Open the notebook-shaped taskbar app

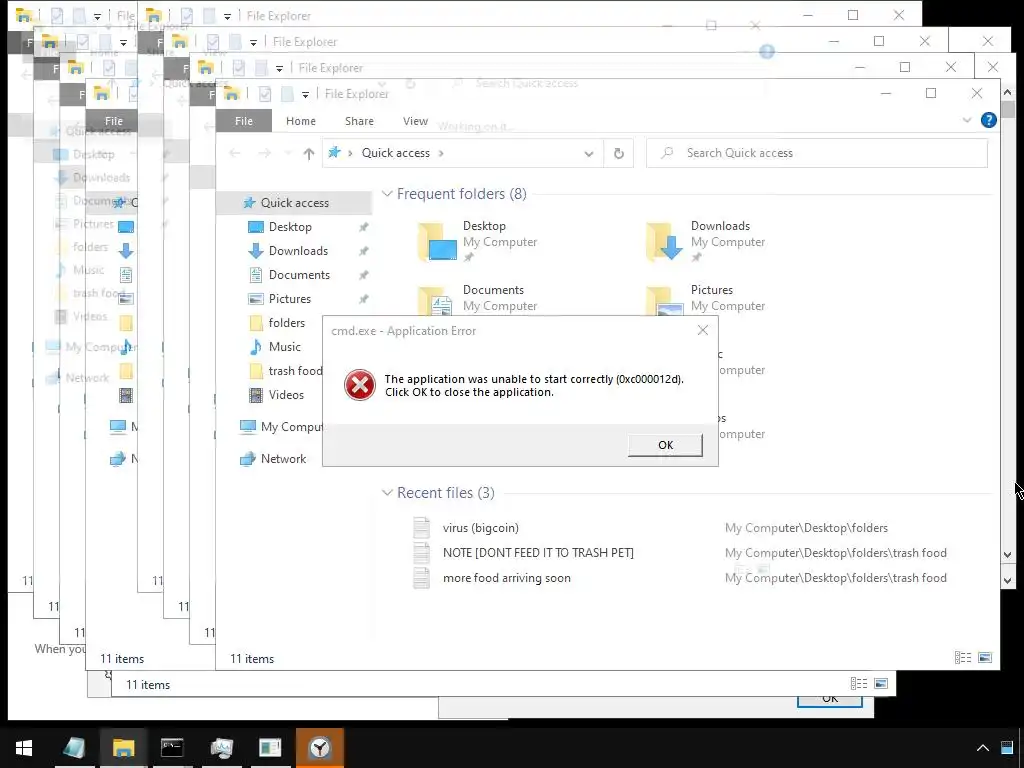pyautogui.click(x=74, y=748)
